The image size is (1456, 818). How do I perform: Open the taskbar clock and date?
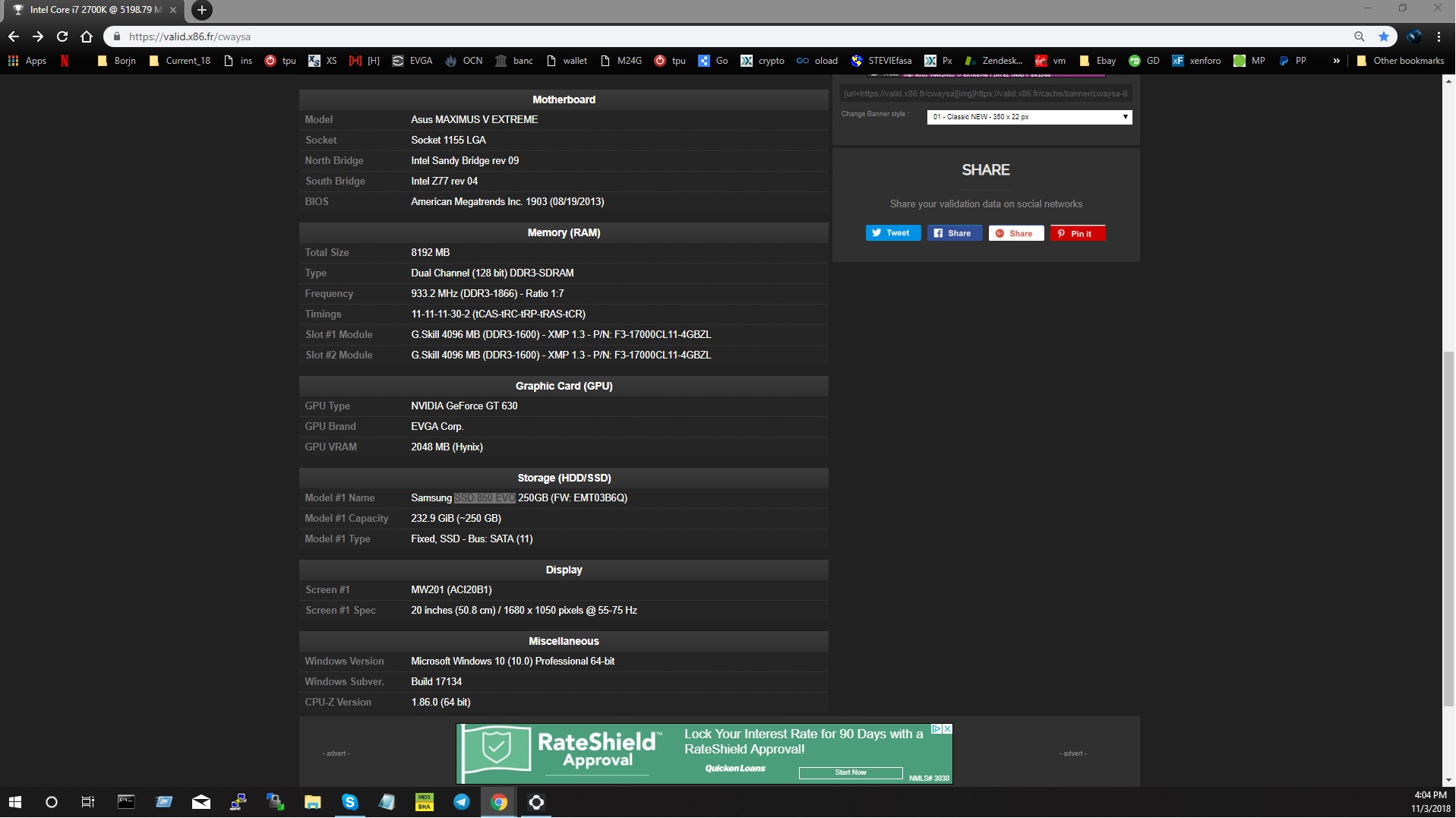(1430, 802)
